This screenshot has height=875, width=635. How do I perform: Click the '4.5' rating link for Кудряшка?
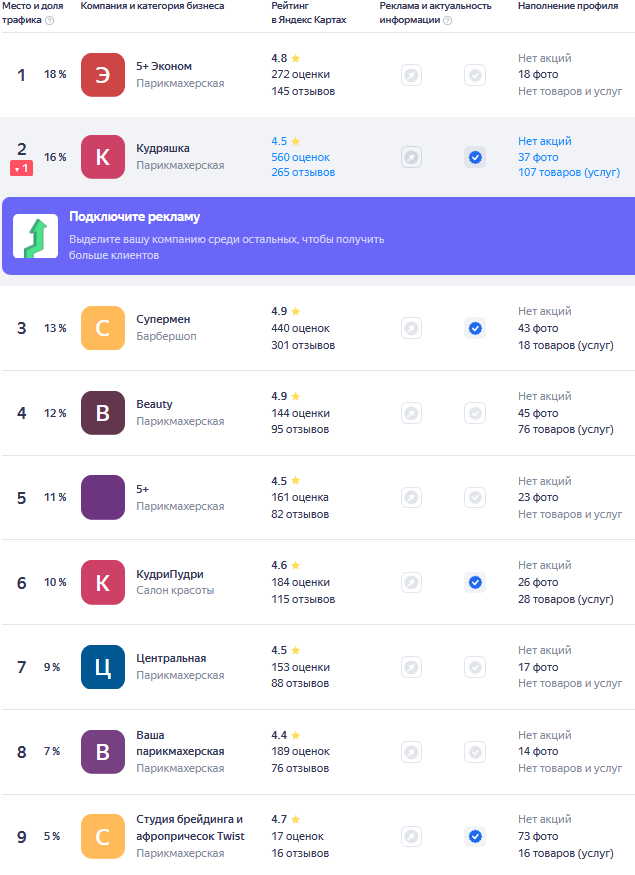coord(279,141)
